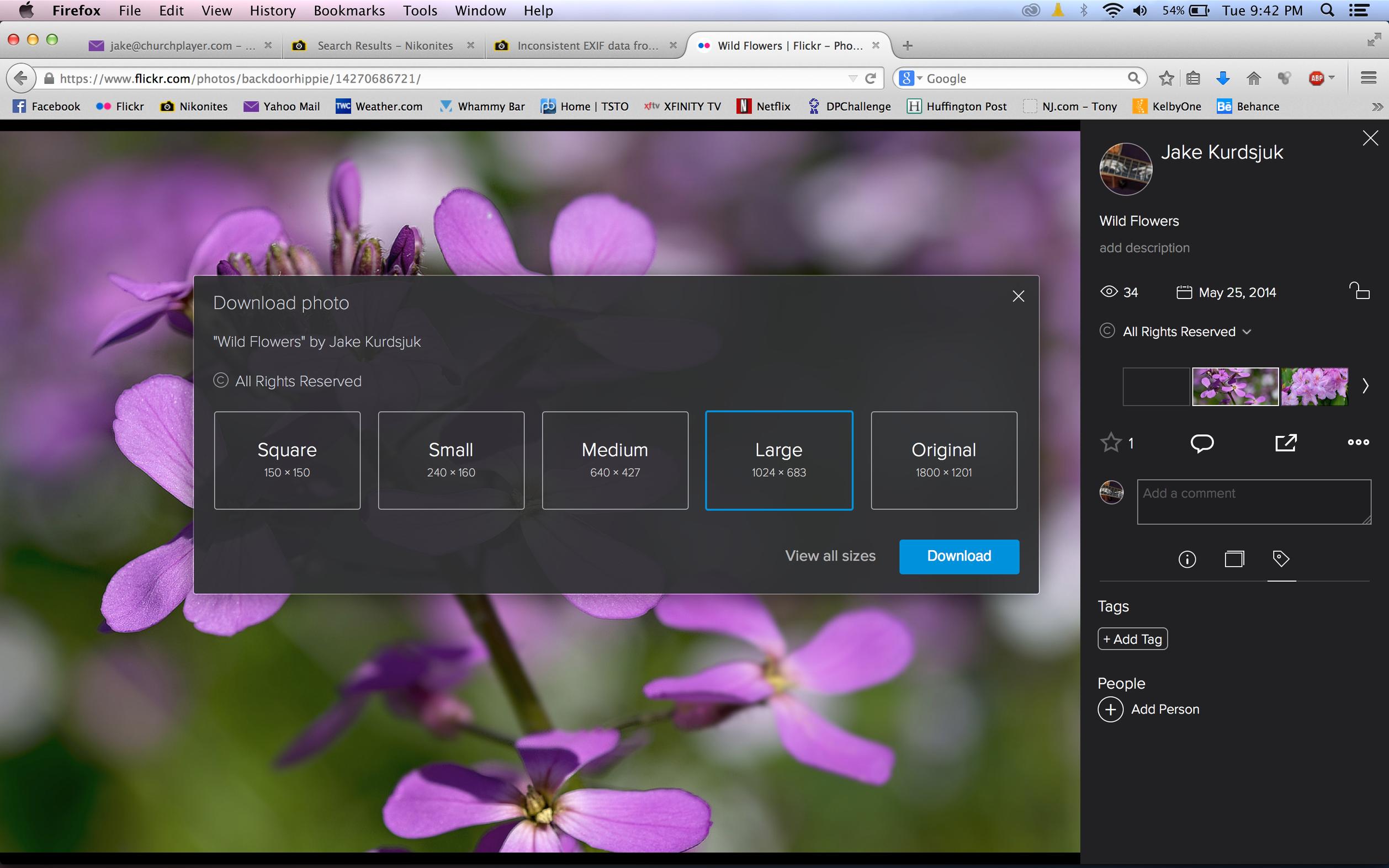Click the share photo arrow icon
Screen dimensions: 1389x868
point(1286,443)
